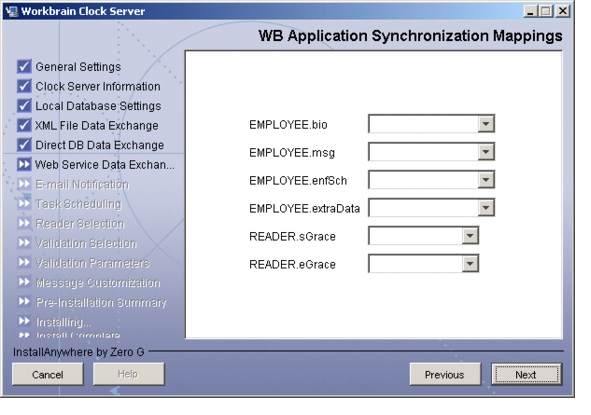The height and width of the screenshot is (415, 591).
Task: Open the READER.sGrace dropdown arrow
Action: [x=470, y=236]
